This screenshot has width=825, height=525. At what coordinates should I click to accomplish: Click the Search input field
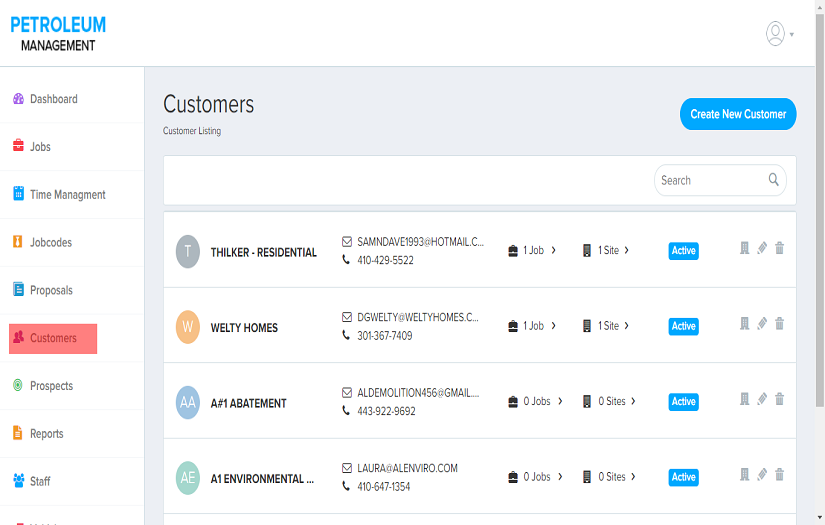click(x=710, y=180)
